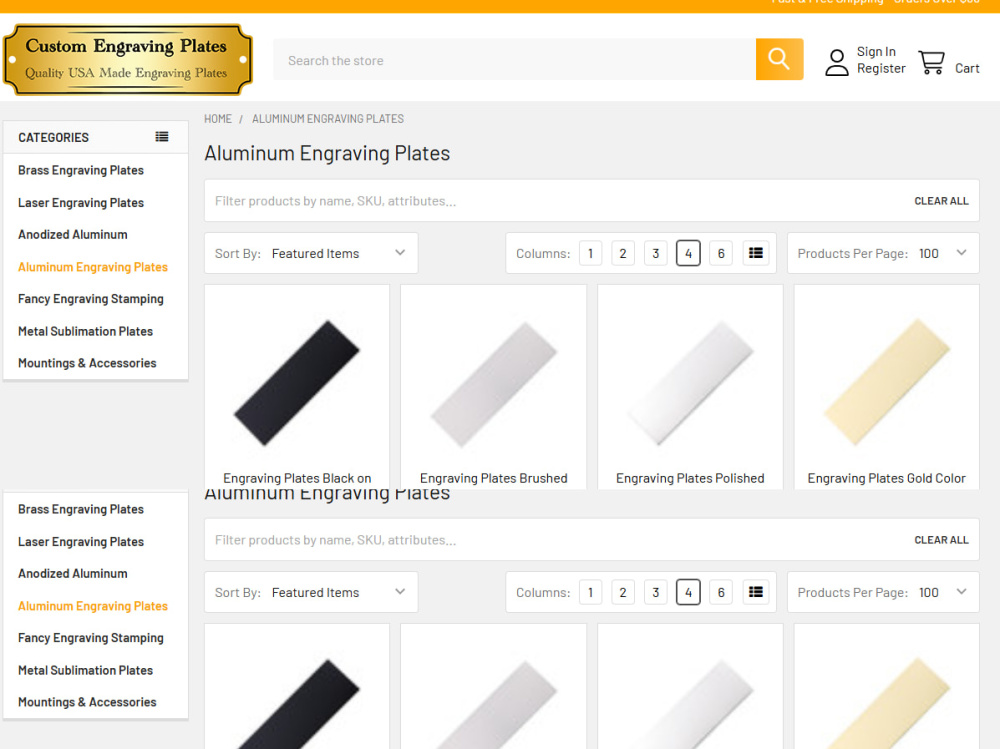Switch to list view icon in lower Columns bar
Viewport: 1000px width, 749px height.
pyautogui.click(x=756, y=592)
